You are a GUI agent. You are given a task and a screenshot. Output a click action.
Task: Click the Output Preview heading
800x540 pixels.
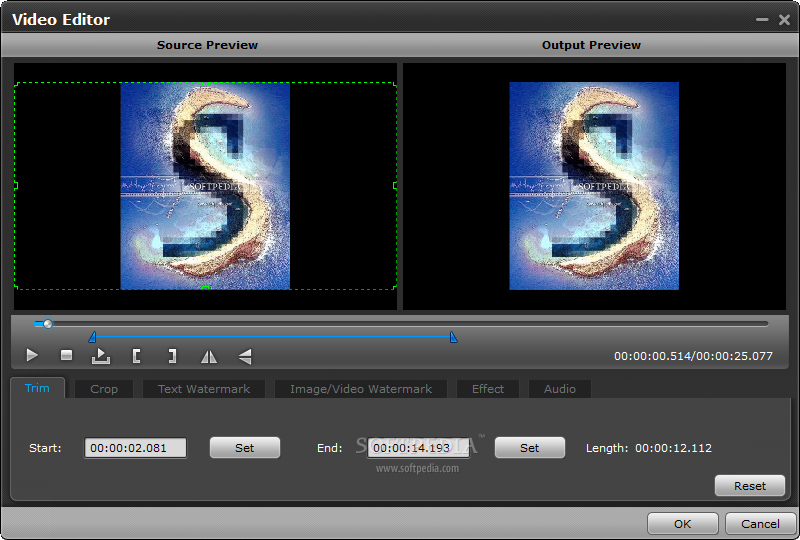pos(591,45)
